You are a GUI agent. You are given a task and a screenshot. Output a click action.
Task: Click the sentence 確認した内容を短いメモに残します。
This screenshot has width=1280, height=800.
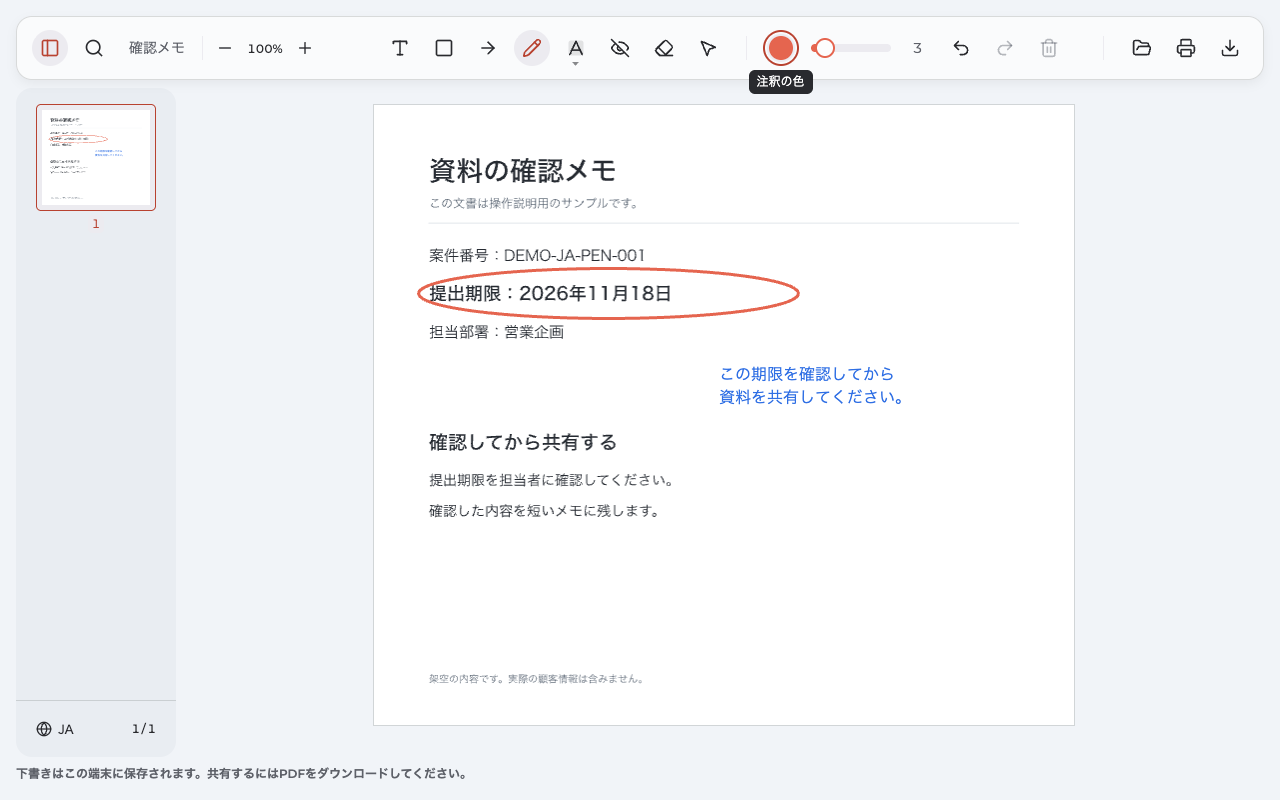click(545, 511)
